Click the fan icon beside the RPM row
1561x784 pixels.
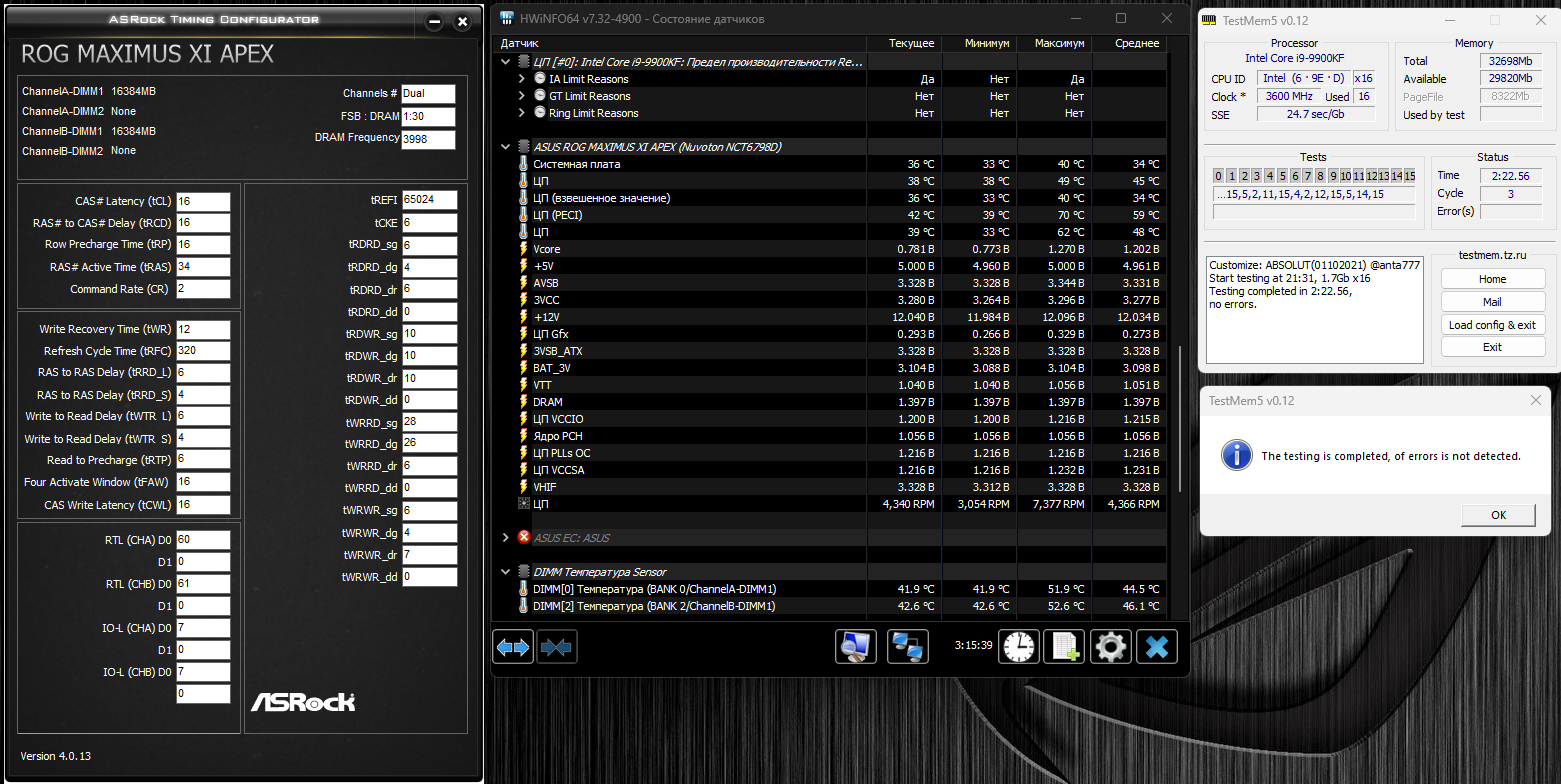pos(522,504)
